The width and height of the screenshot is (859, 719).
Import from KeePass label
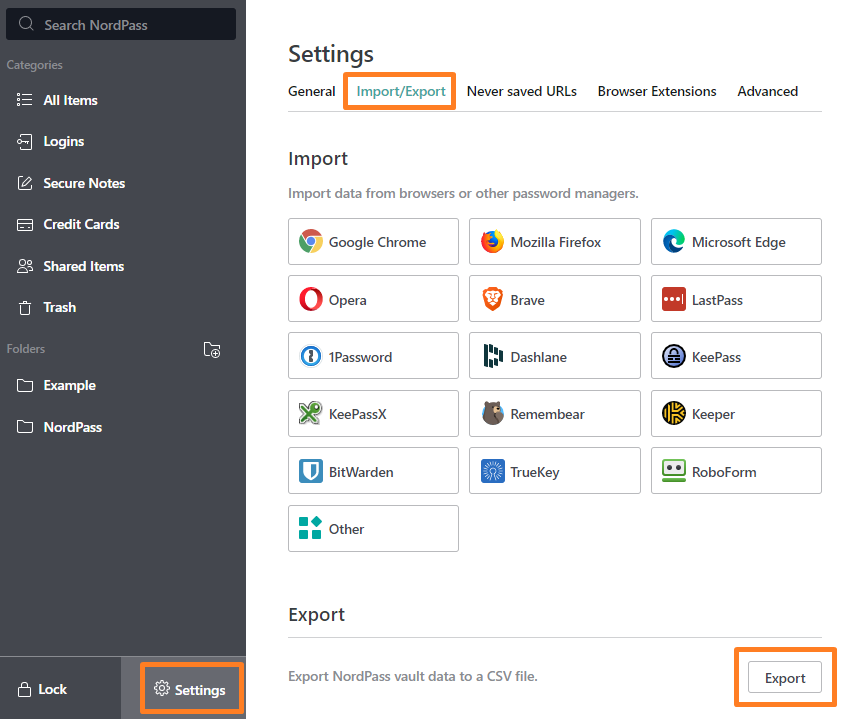click(715, 357)
